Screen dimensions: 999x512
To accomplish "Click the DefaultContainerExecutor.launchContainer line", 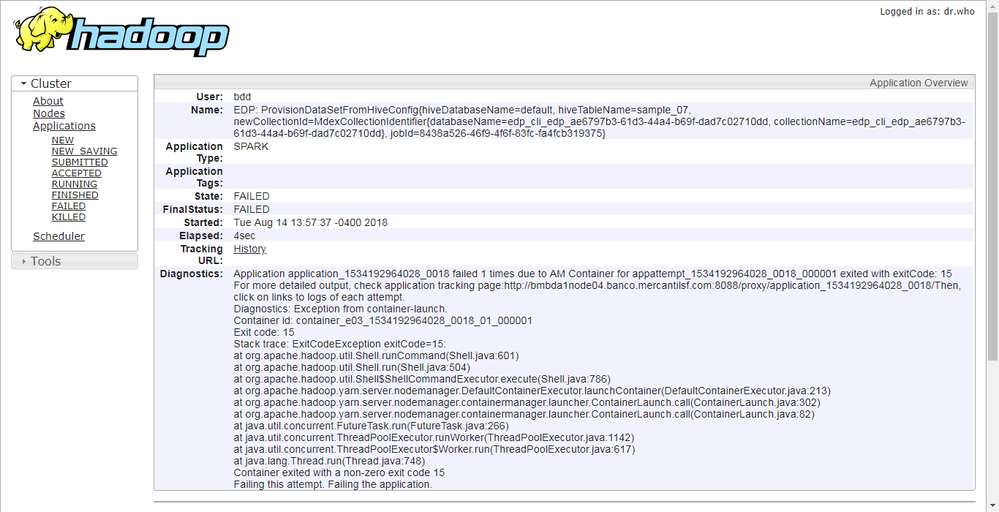I will [532, 390].
